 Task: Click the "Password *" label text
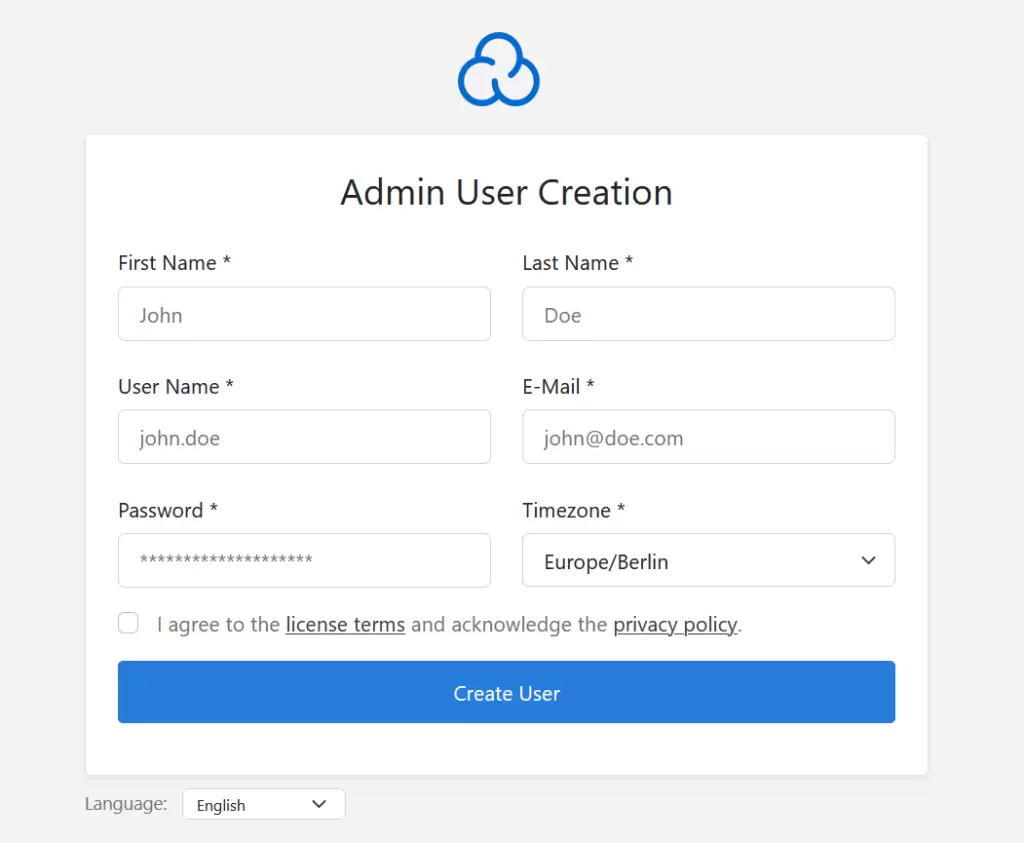pyautogui.click(x=167, y=510)
